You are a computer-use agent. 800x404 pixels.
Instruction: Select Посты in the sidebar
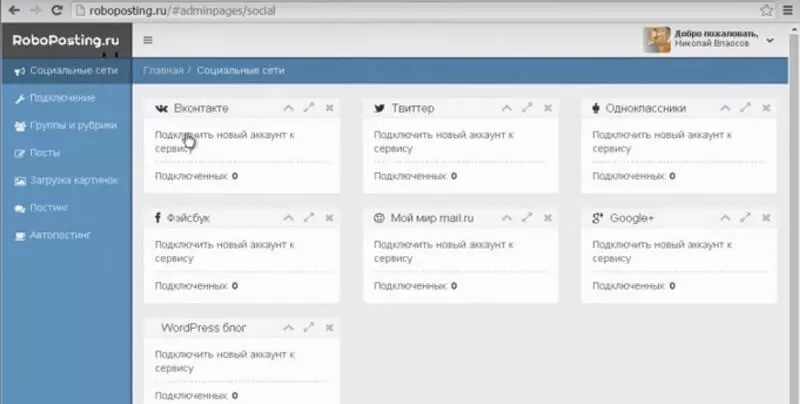(x=45, y=153)
